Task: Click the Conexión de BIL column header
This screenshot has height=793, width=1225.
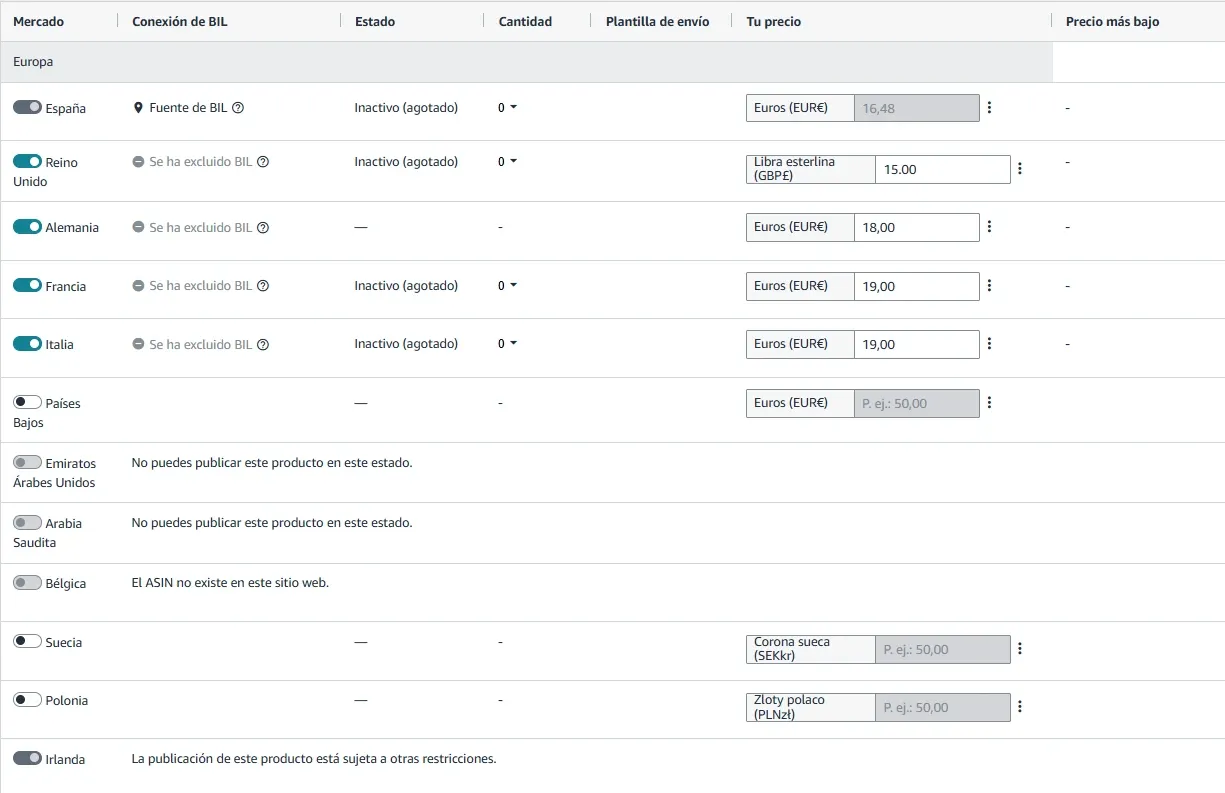Action: coord(180,22)
